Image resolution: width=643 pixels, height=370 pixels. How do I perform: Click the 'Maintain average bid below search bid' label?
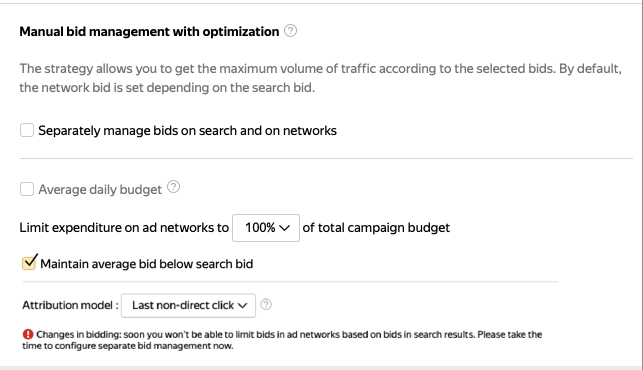click(x=146, y=264)
